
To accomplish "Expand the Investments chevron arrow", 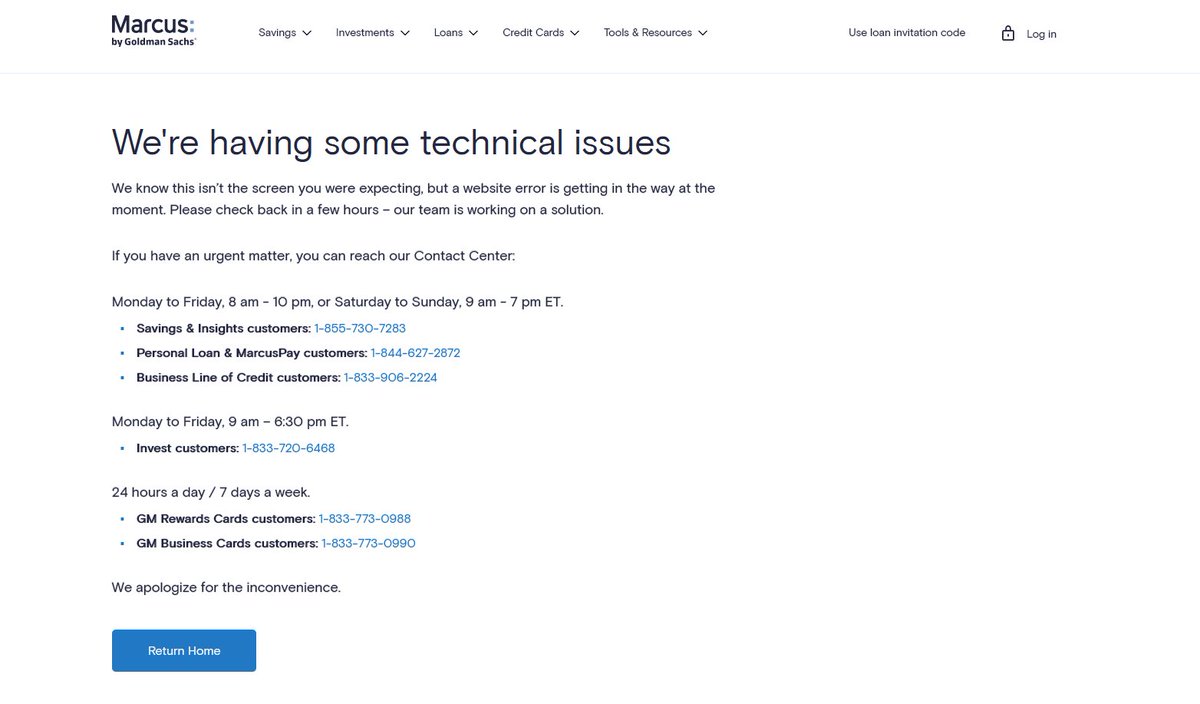I will [405, 33].
